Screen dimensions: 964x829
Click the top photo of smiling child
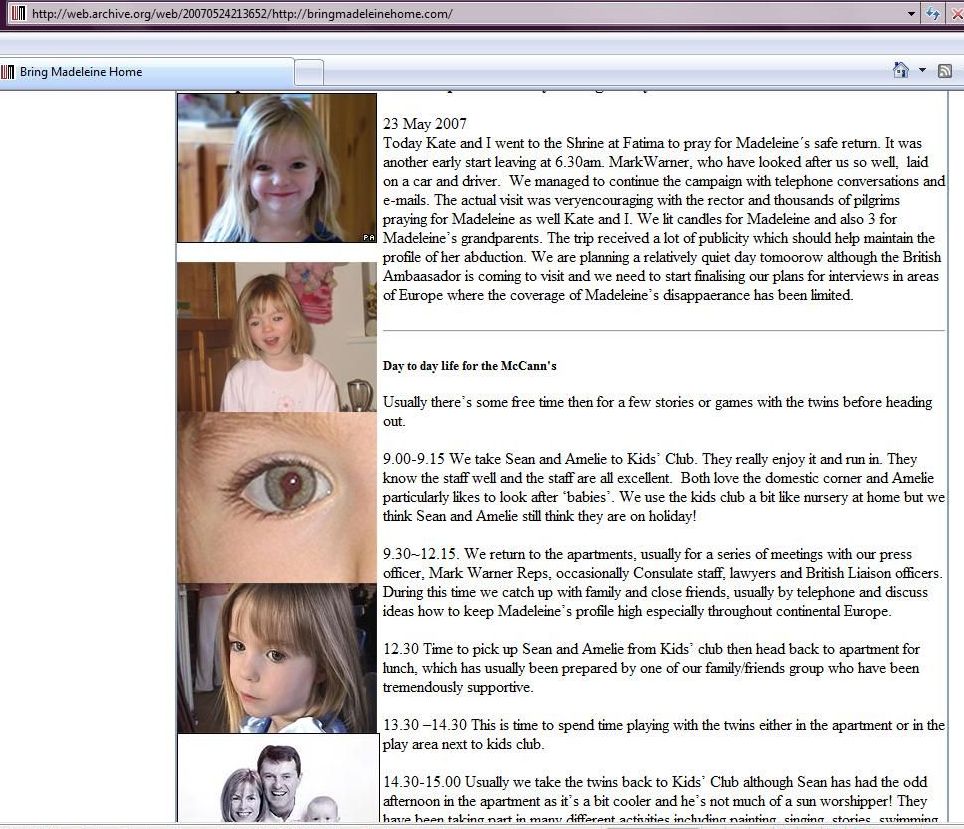(277, 168)
